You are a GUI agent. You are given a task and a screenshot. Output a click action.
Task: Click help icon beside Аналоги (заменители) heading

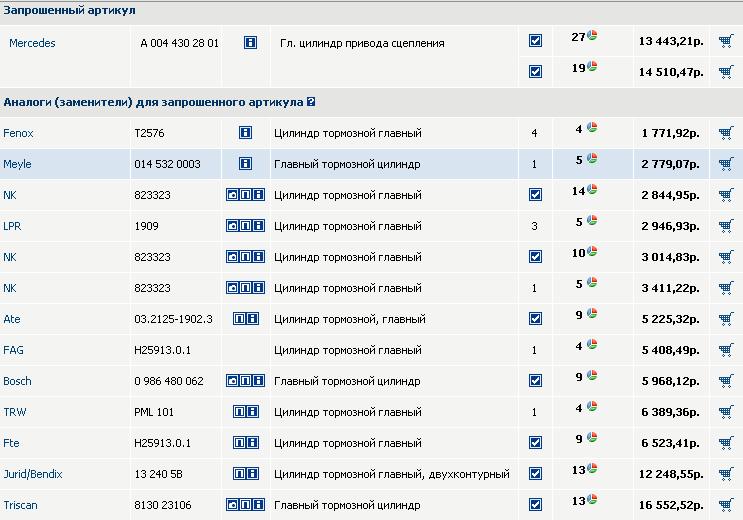click(311, 101)
